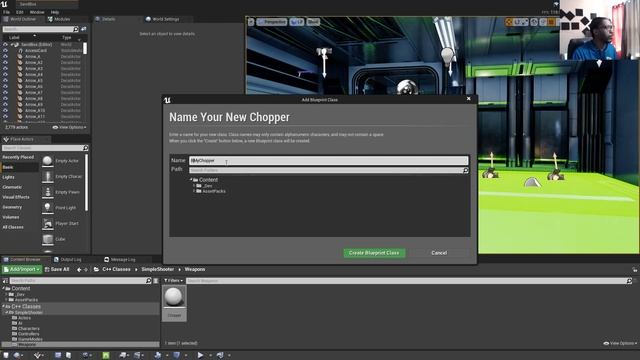Open the Window menu

click(x=37, y=12)
